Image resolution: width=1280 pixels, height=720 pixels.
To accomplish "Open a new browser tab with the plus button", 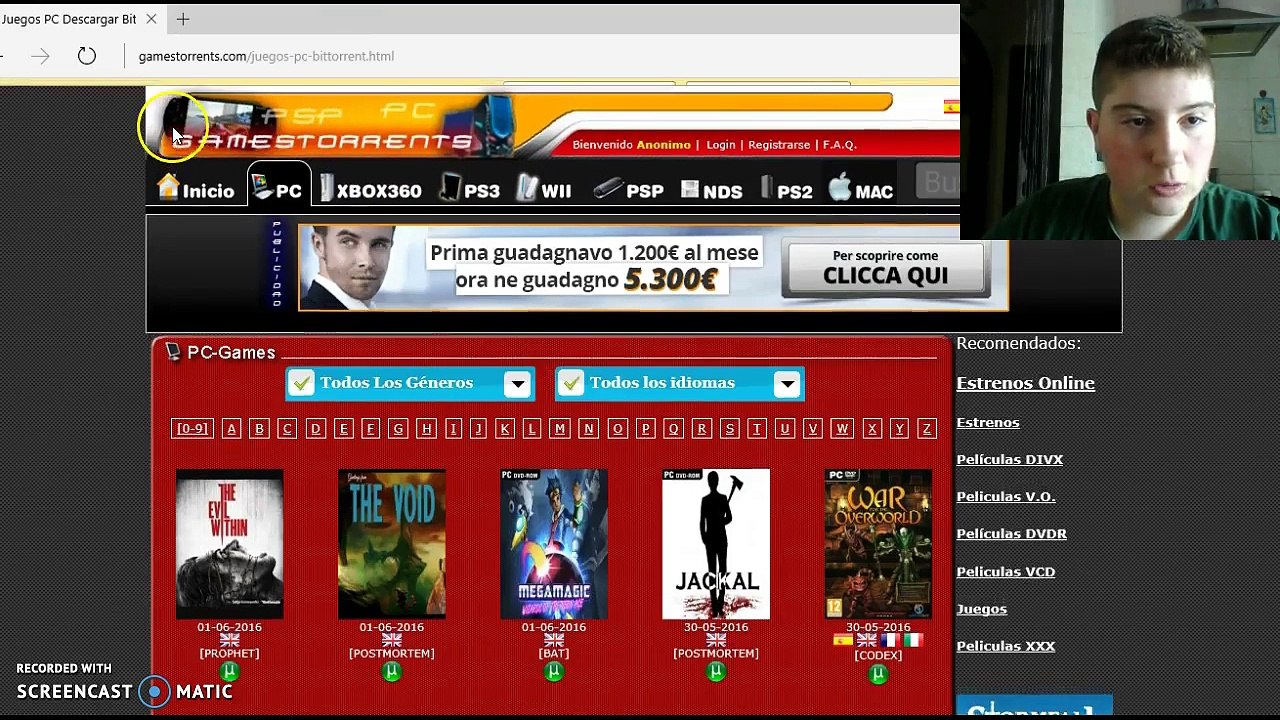I will 183,19.
